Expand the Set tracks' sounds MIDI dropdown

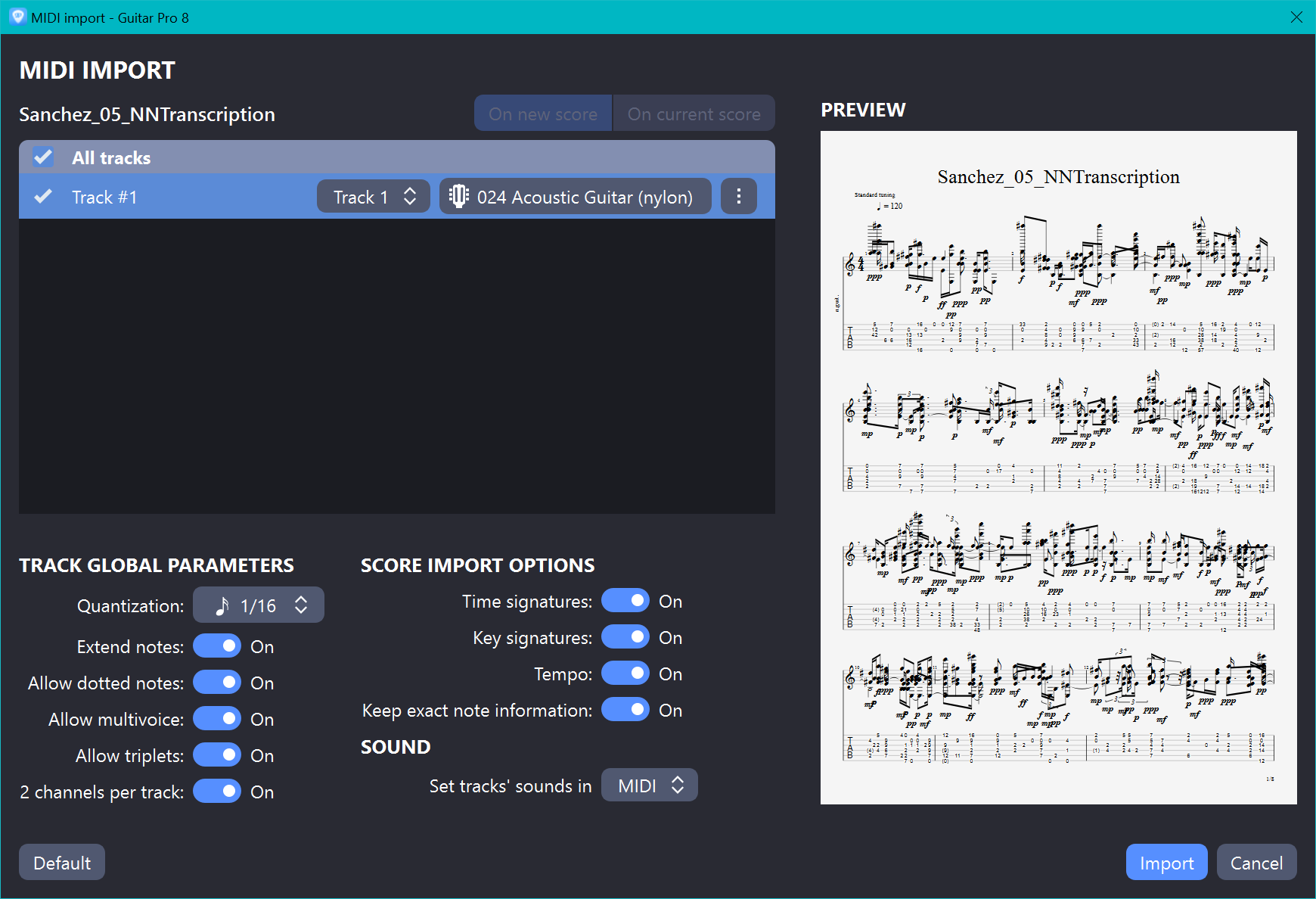649,785
